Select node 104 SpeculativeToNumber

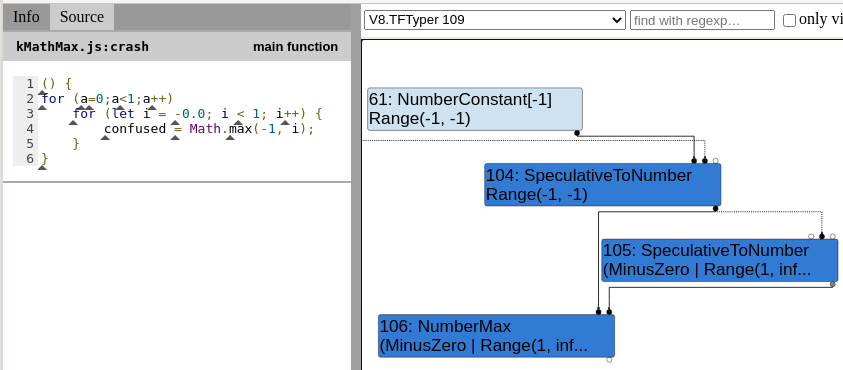(602, 185)
